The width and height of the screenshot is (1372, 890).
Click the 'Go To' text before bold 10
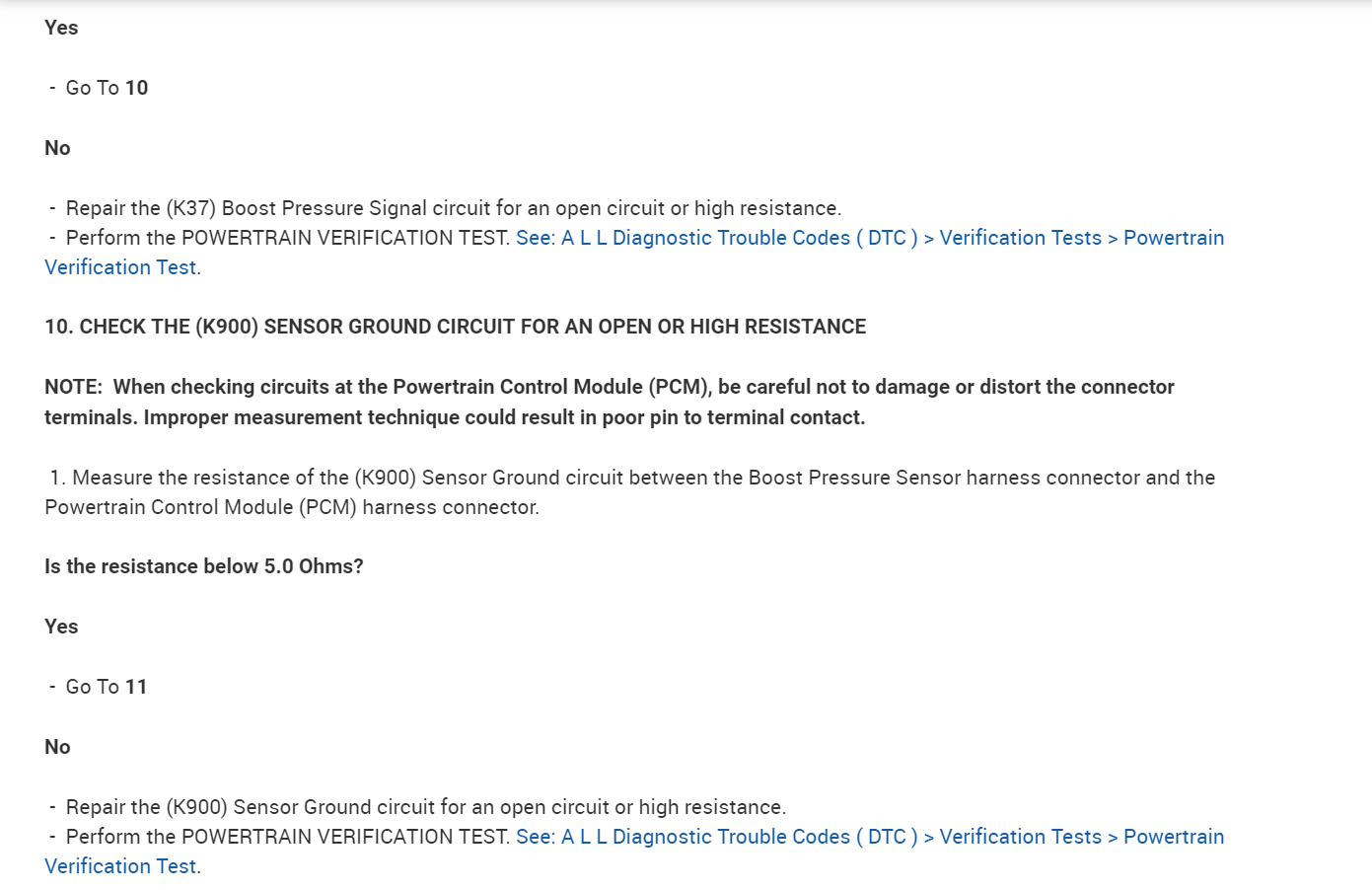[92, 88]
